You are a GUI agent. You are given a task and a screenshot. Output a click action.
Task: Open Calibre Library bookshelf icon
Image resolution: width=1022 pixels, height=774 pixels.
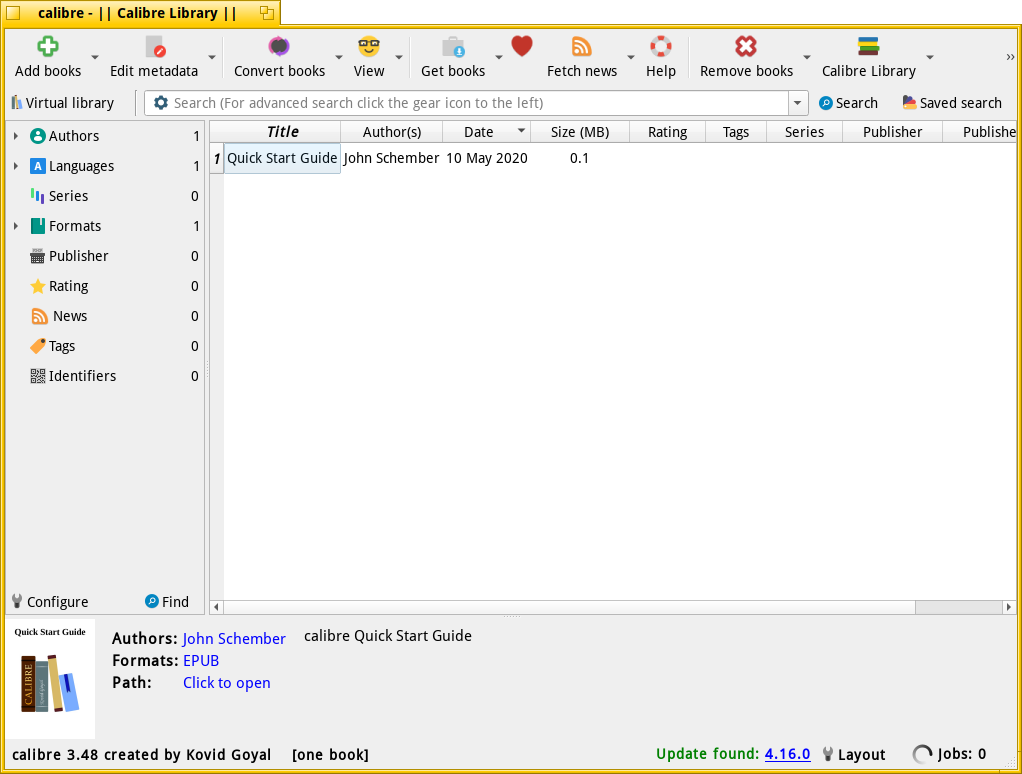(868, 46)
